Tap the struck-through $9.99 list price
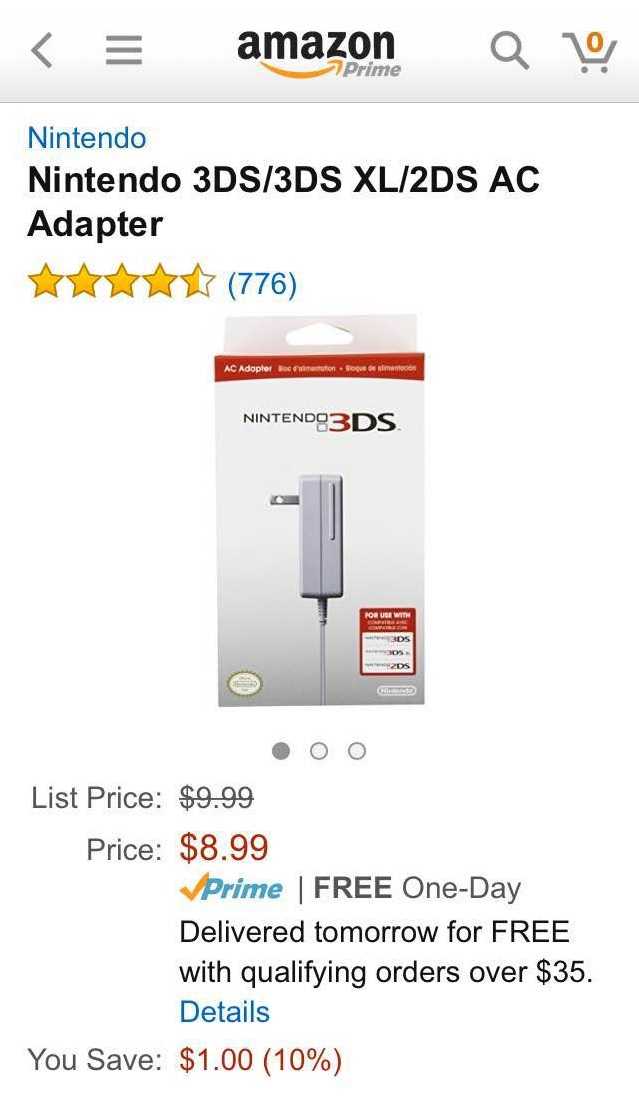Image resolution: width=639 pixels, height=1103 pixels. 216,798
